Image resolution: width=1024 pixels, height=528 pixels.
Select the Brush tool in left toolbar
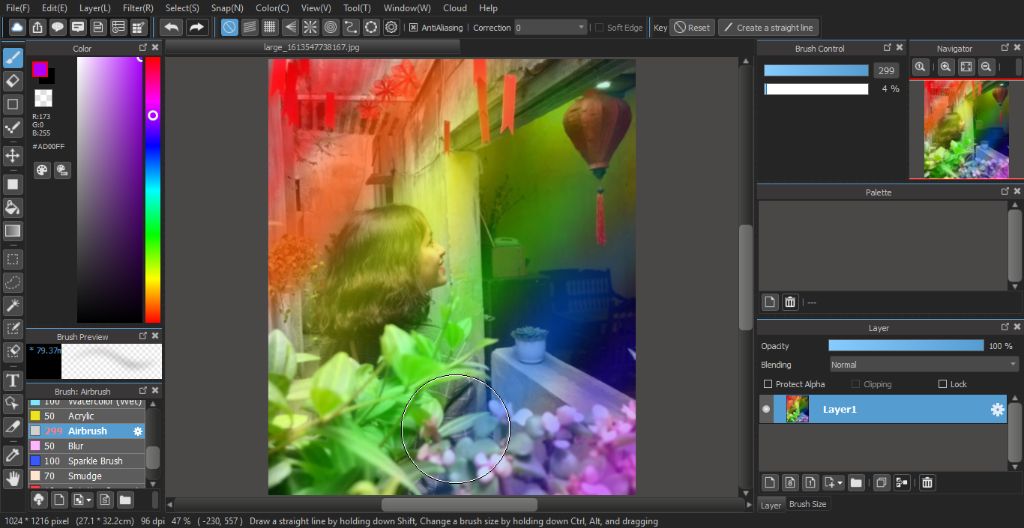coord(13,58)
